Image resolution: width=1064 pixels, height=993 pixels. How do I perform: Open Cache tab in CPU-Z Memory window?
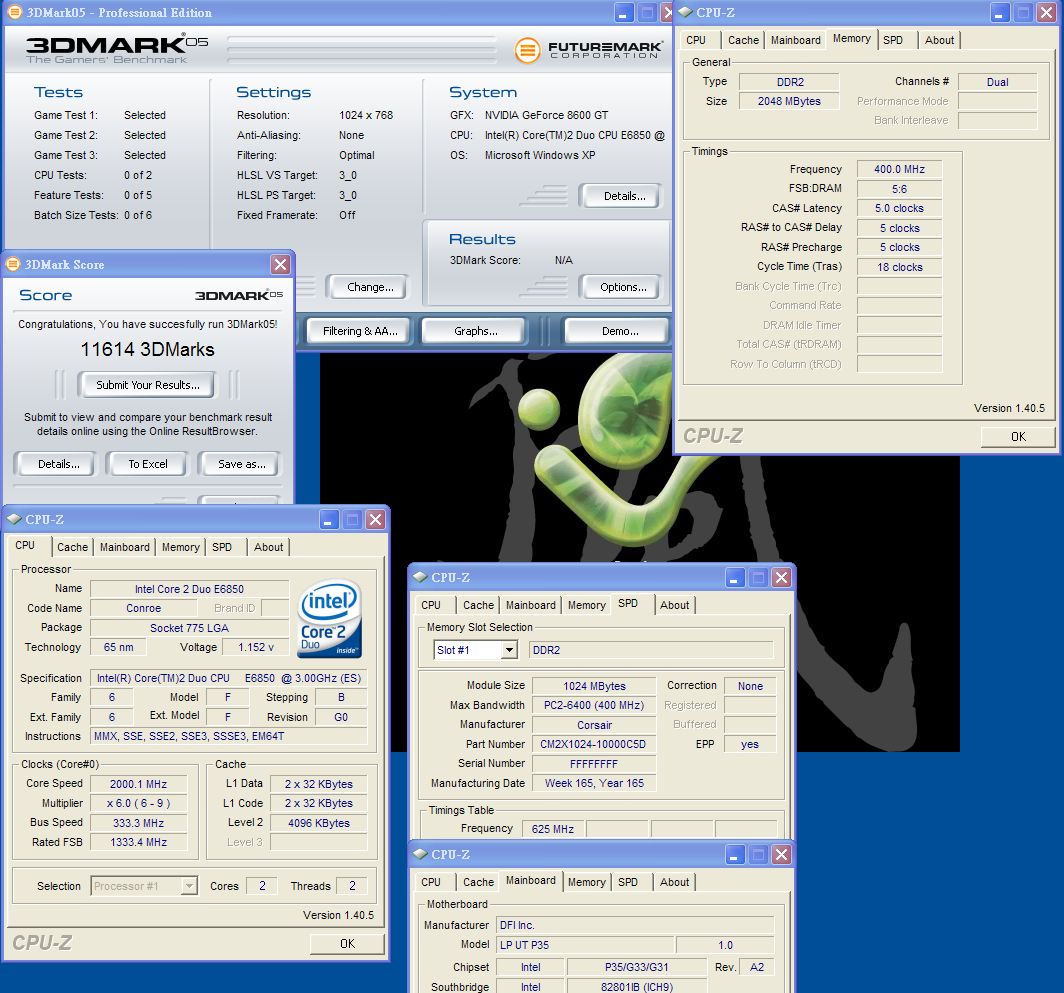pos(743,40)
